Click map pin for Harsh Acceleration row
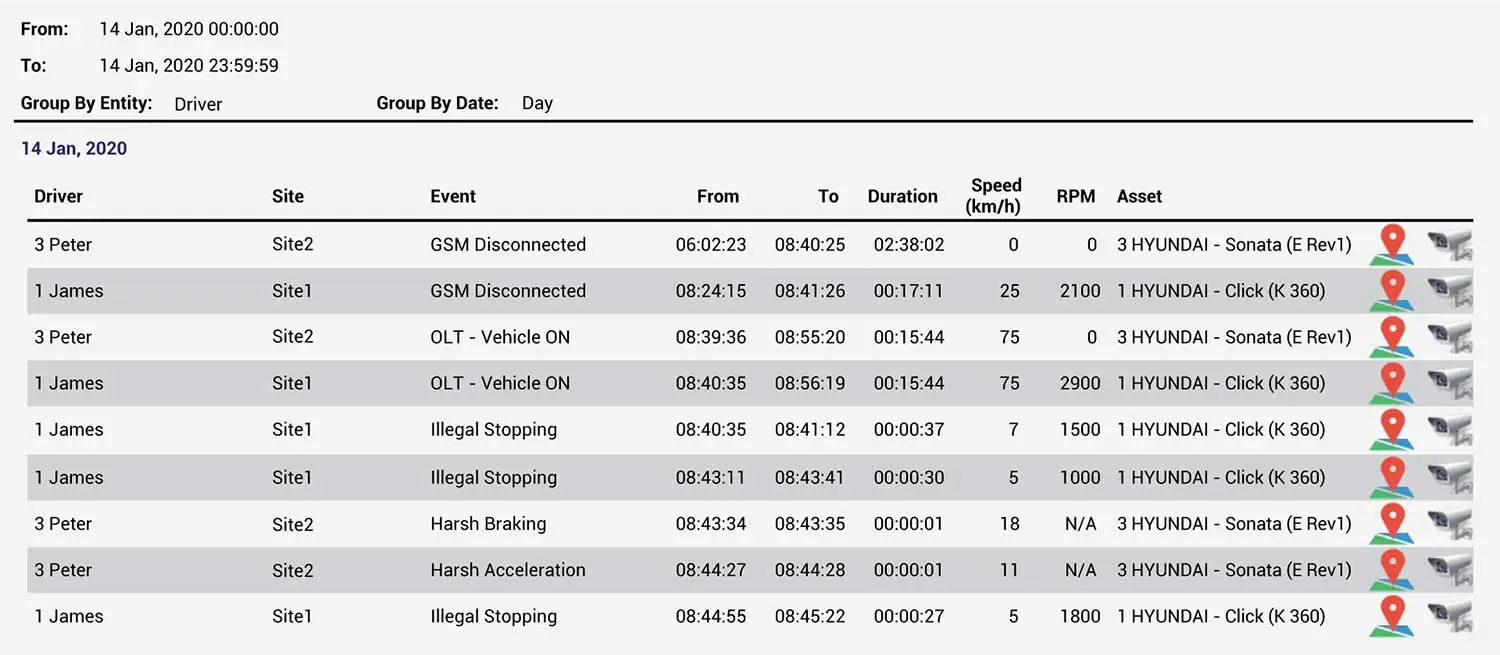Image resolution: width=1500 pixels, height=655 pixels. (1391, 570)
